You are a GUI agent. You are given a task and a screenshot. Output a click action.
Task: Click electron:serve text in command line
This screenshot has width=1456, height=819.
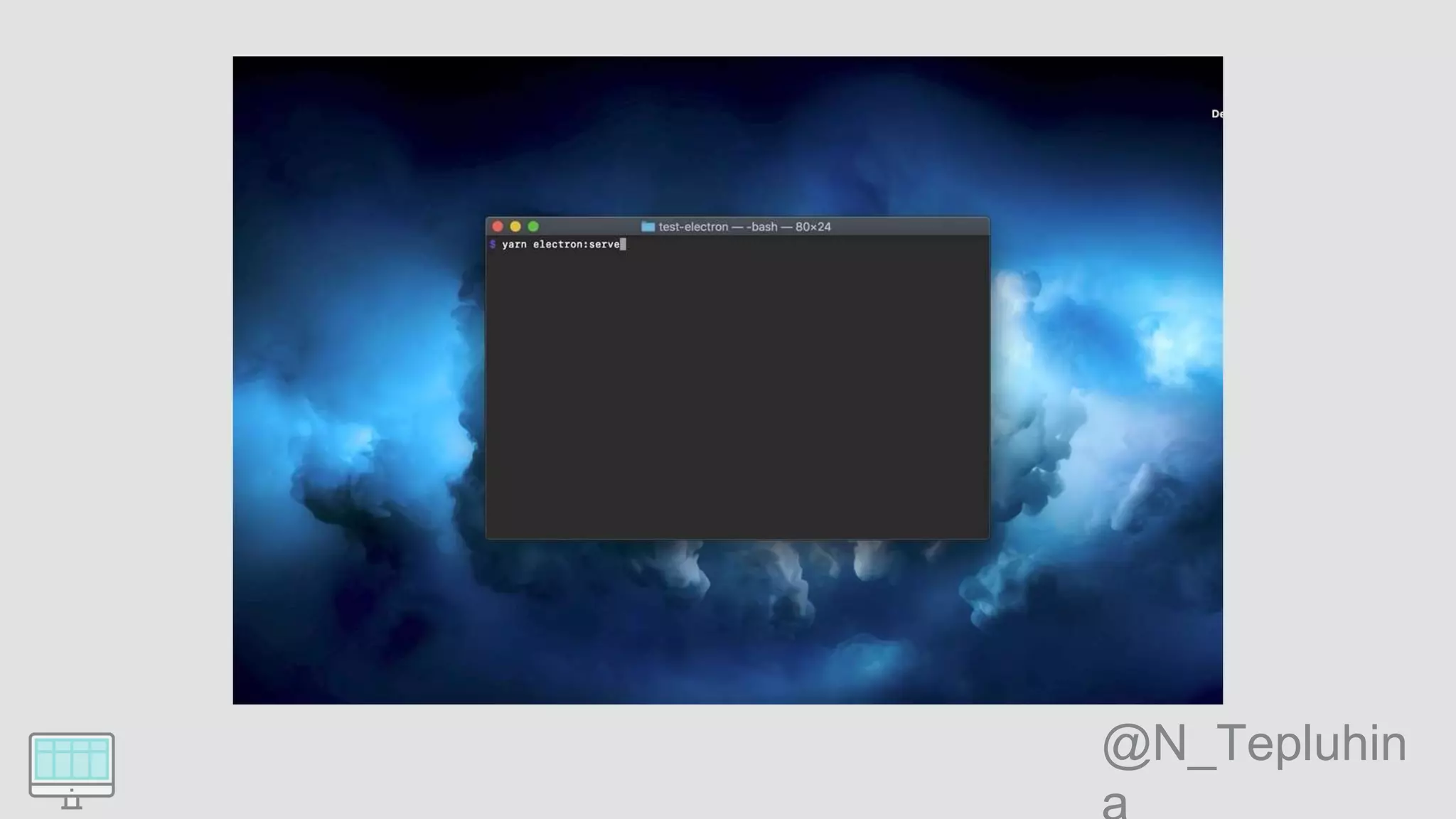[576, 245]
